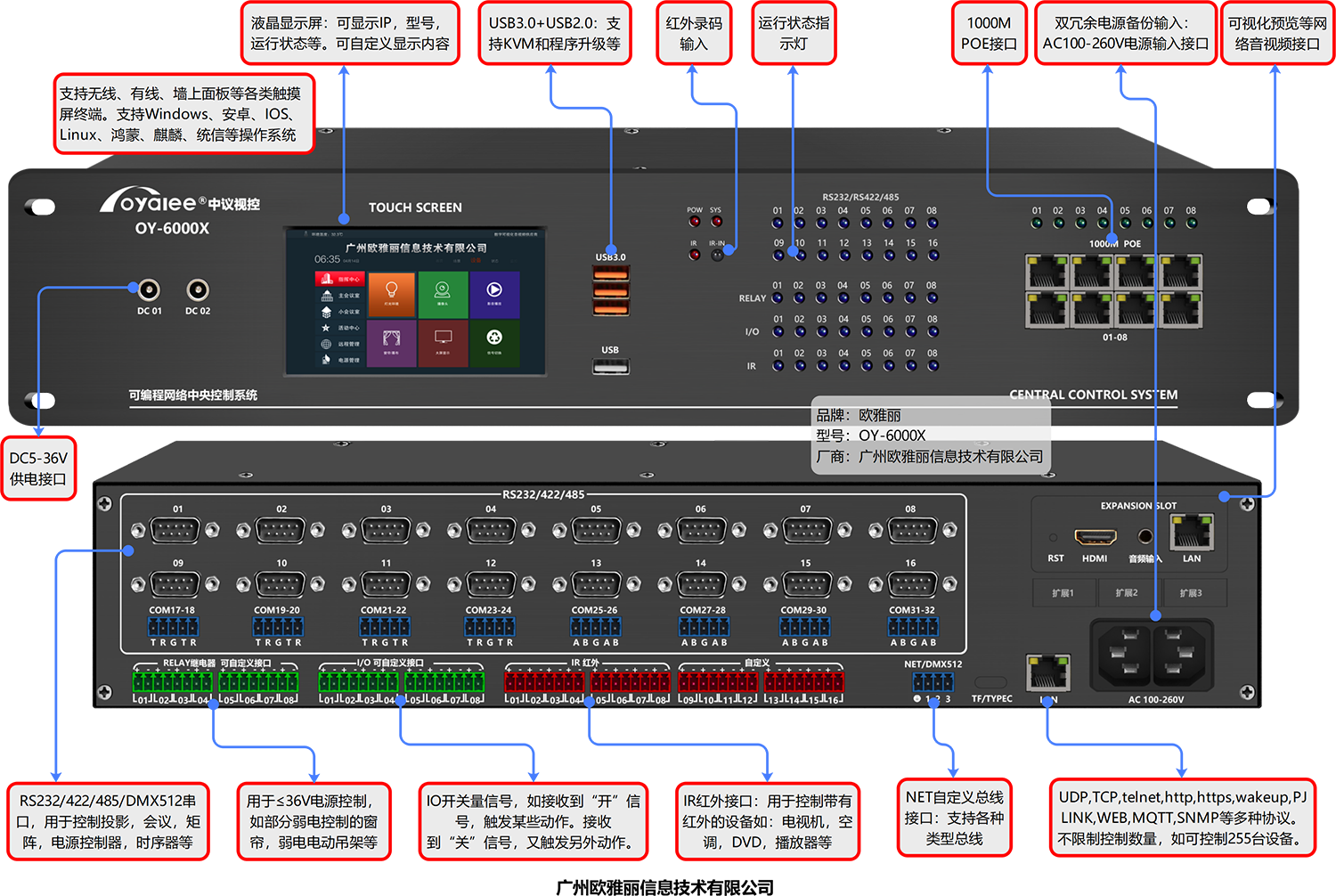Tap the purple play-button media tile

494,293
